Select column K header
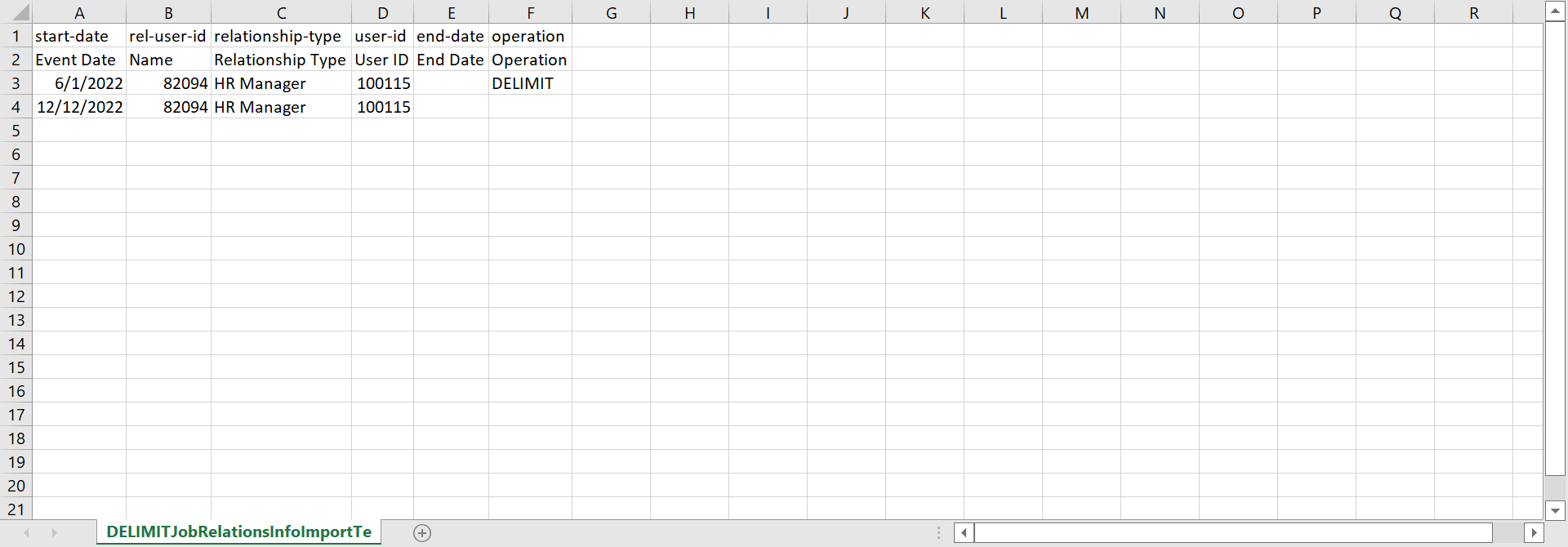This screenshot has height=547, width=1568. pyautogui.click(x=924, y=12)
